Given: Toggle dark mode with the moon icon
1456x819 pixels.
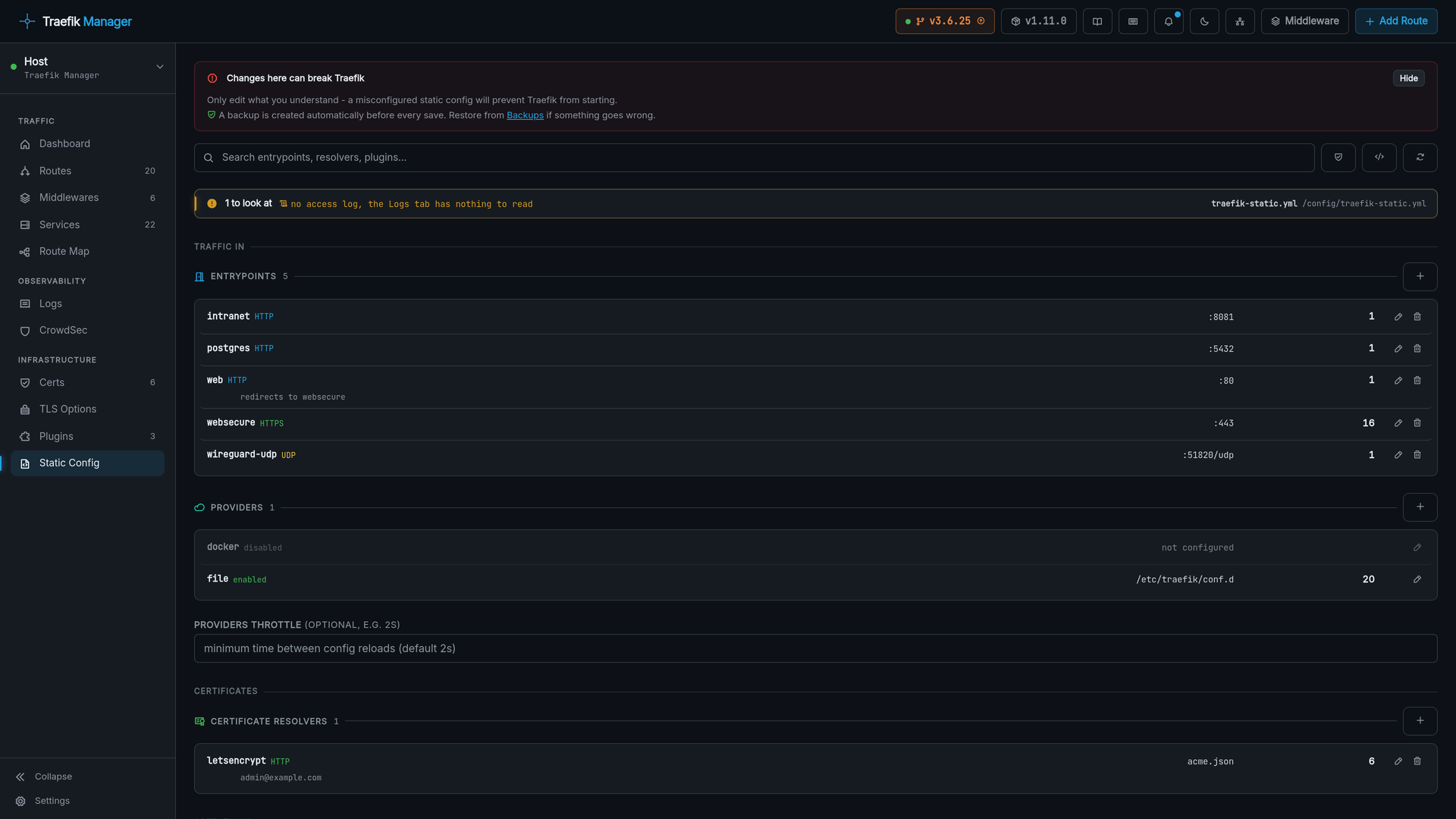Looking at the screenshot, I should [x=1204, y=21].
